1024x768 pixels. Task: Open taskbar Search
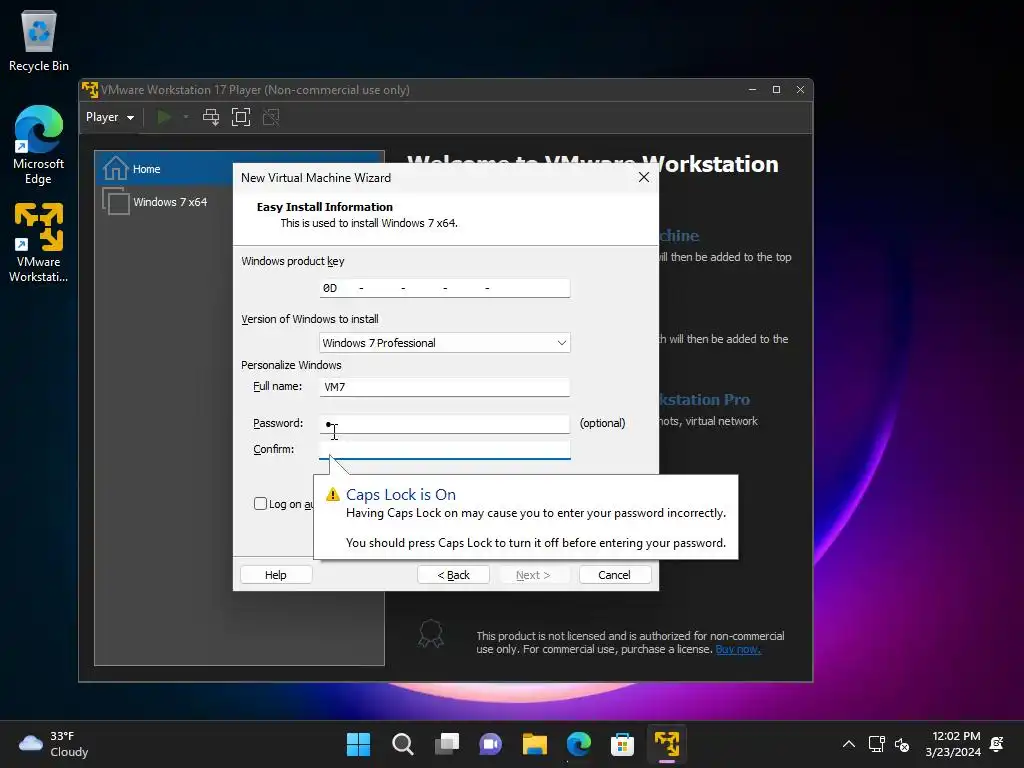[402, 744]
